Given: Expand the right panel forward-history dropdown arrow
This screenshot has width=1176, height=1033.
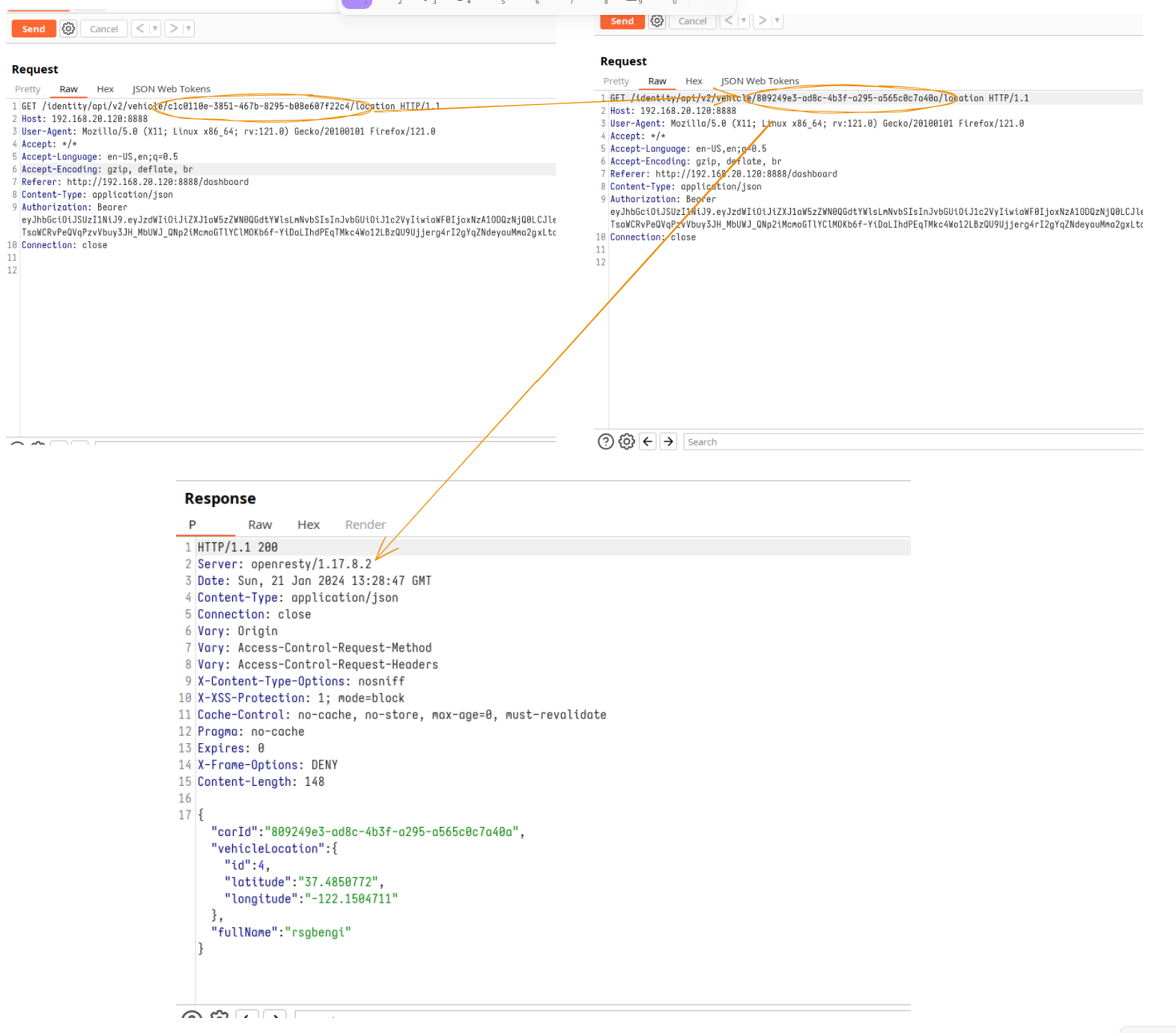Looking at the screenshot, I should (777, 21).
